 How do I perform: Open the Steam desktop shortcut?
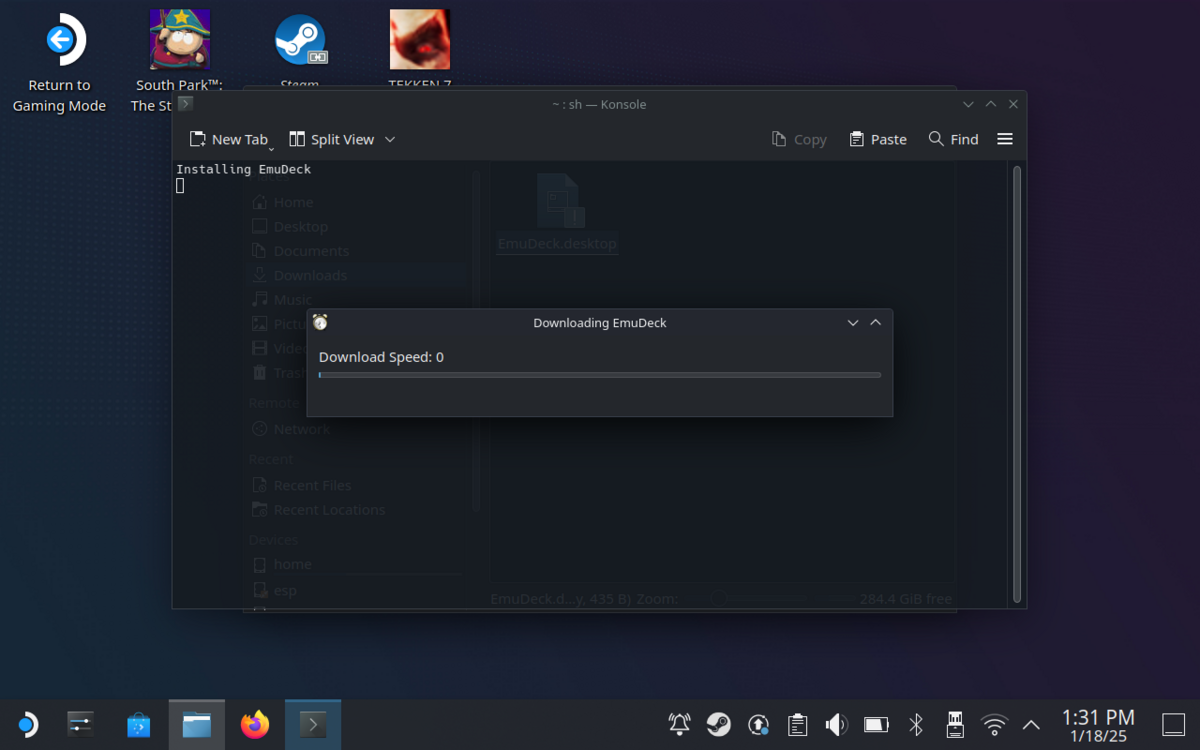[x=300, y=50]
